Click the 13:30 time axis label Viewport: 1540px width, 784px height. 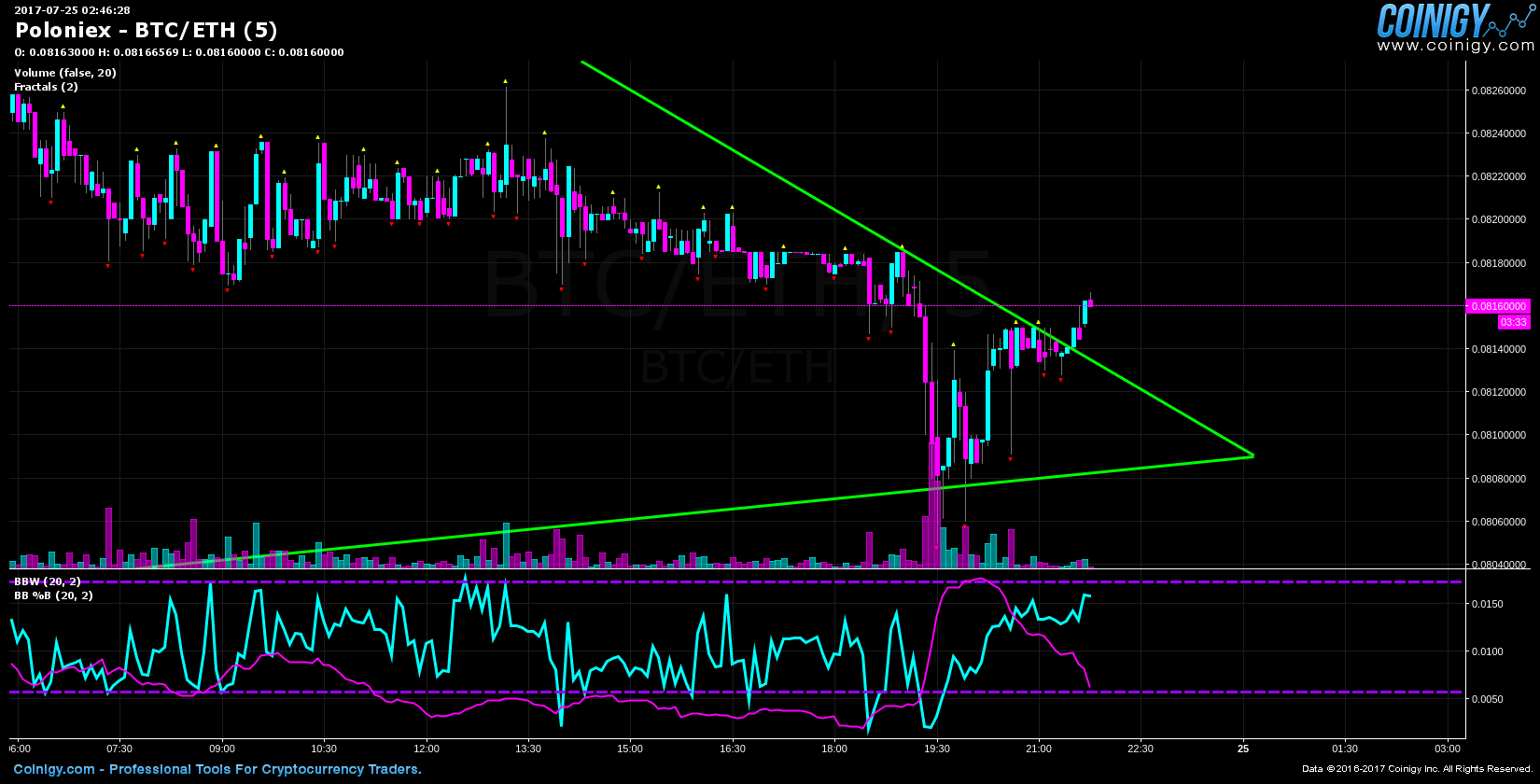pos(528,749)
